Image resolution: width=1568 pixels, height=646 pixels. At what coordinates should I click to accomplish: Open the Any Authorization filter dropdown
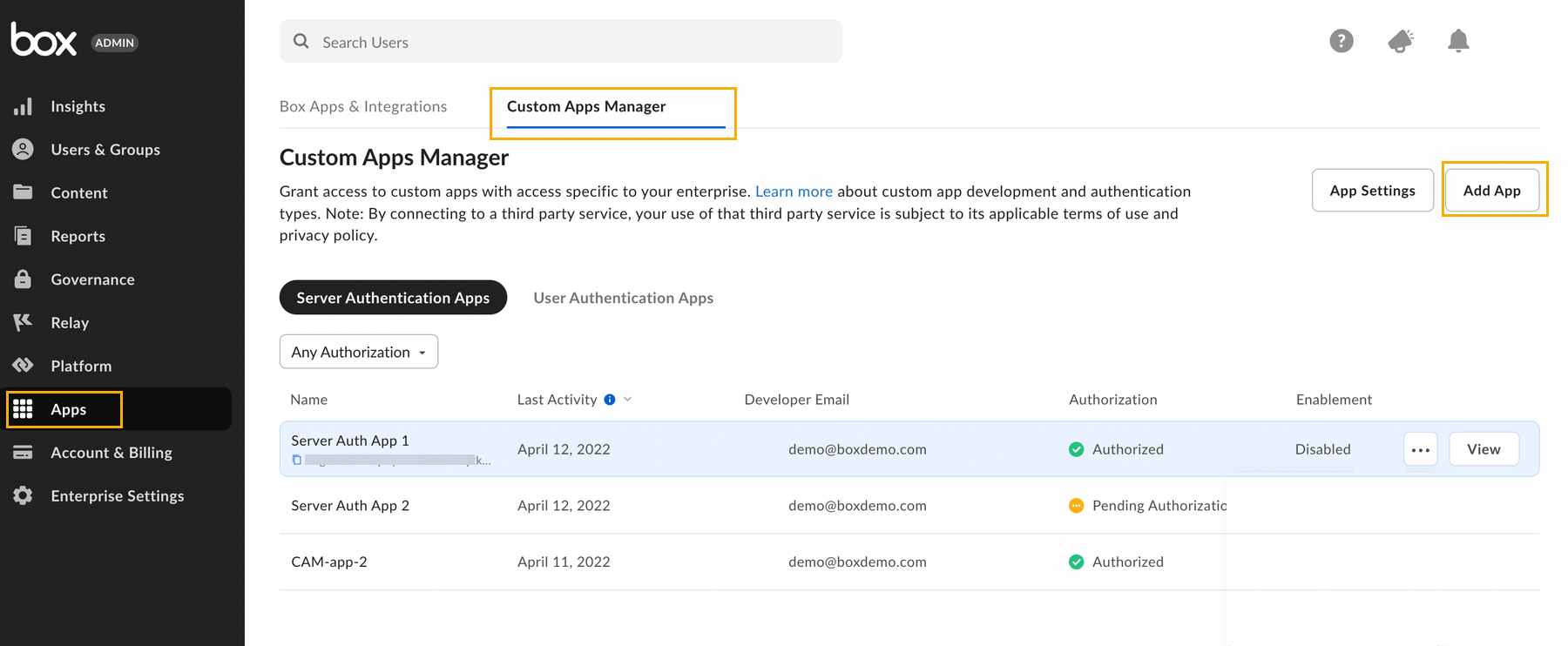pos(358,352)
